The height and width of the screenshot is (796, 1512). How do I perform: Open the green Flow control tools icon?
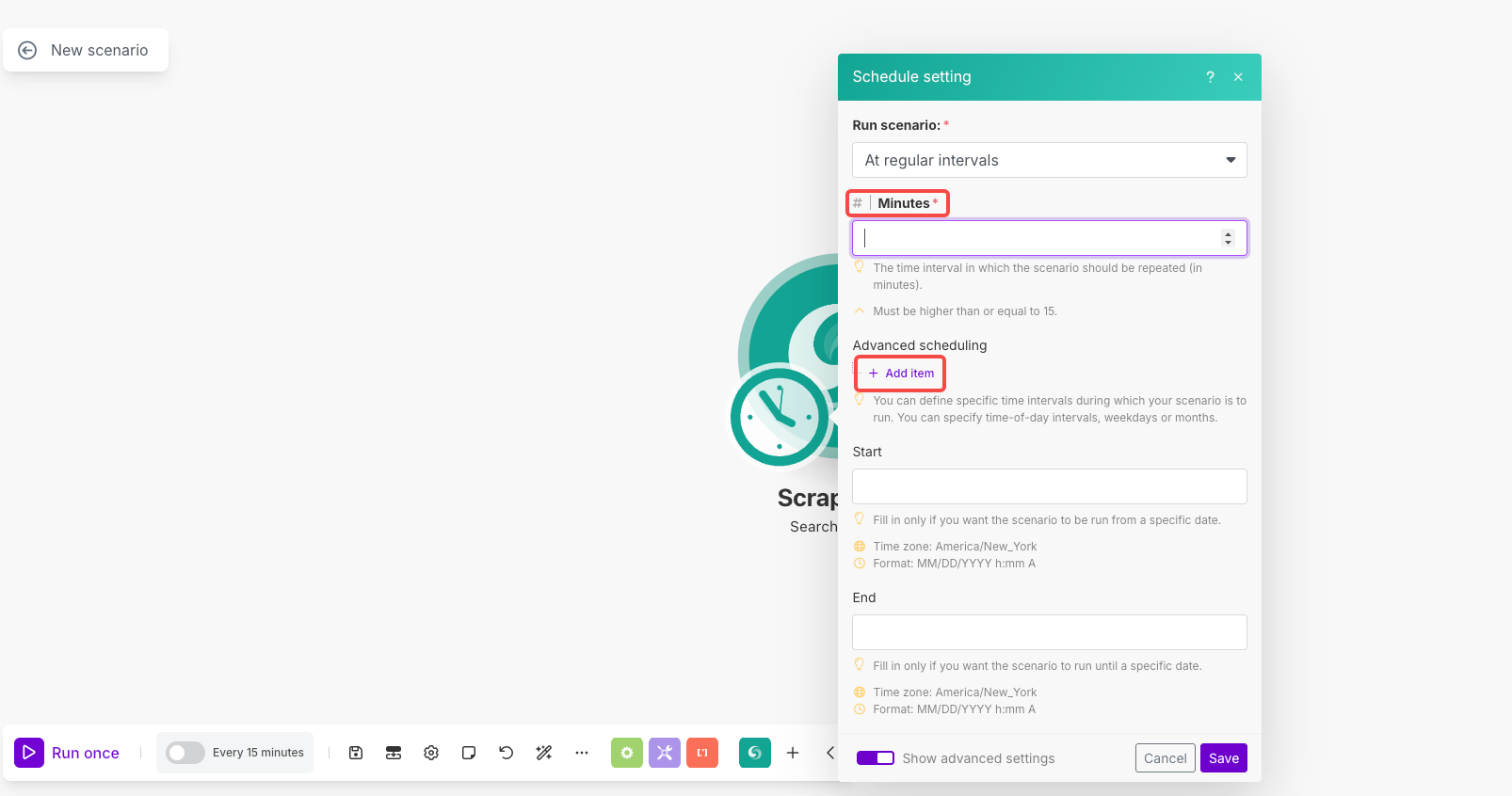[x=627, y=753]
